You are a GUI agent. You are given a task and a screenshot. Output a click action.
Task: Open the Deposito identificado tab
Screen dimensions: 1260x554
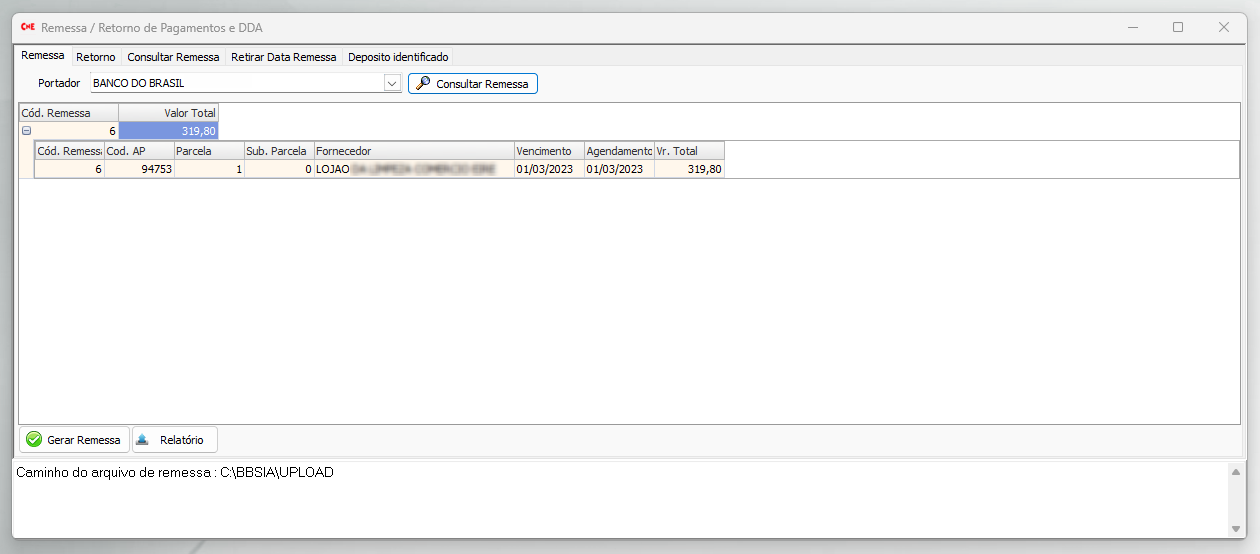[398, 57]
